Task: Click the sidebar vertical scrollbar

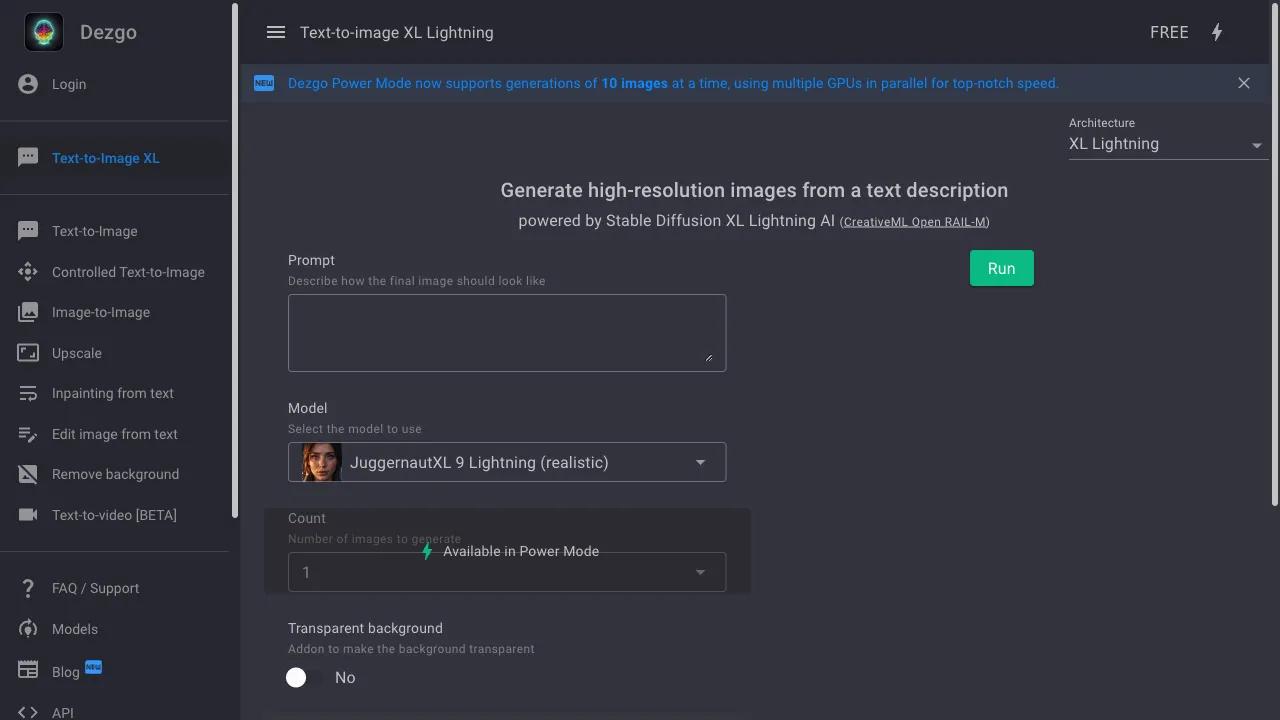Action: coord(235,260)
